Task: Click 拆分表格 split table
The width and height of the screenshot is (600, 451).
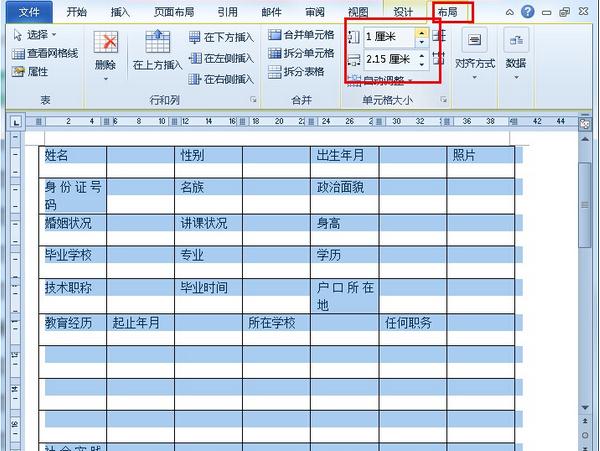Action: pyautogui.click(x=296, y=72)
